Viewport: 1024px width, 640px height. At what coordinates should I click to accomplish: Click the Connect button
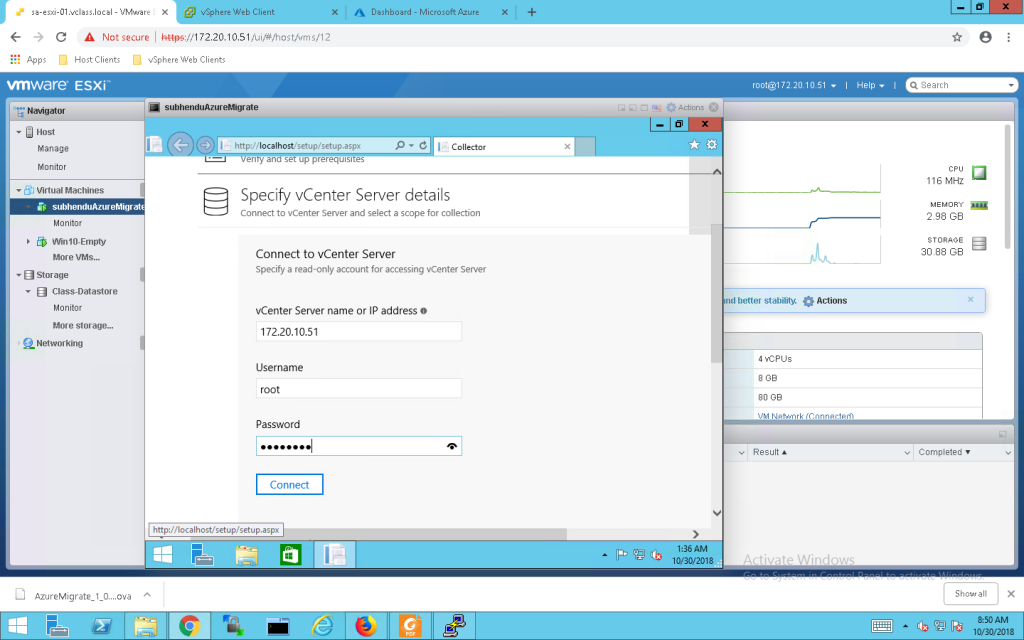click(289, 485)
